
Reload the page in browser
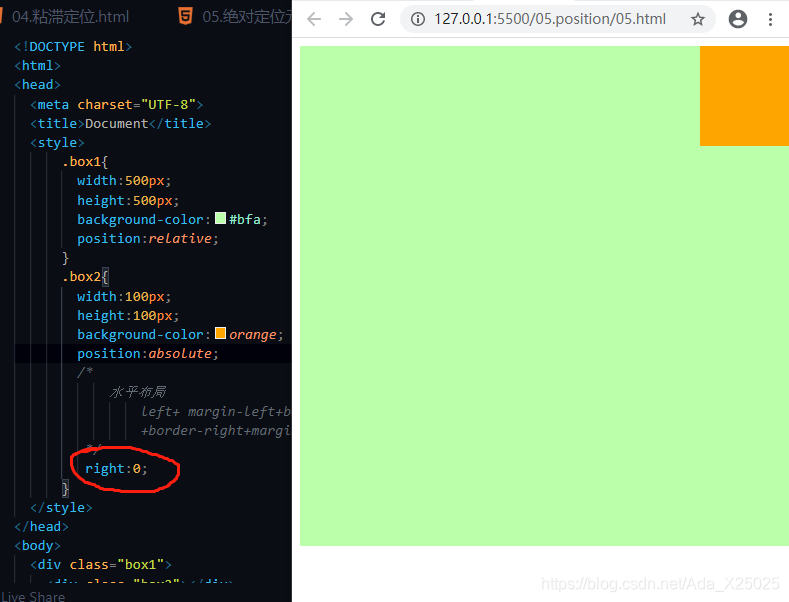(378, 19)
